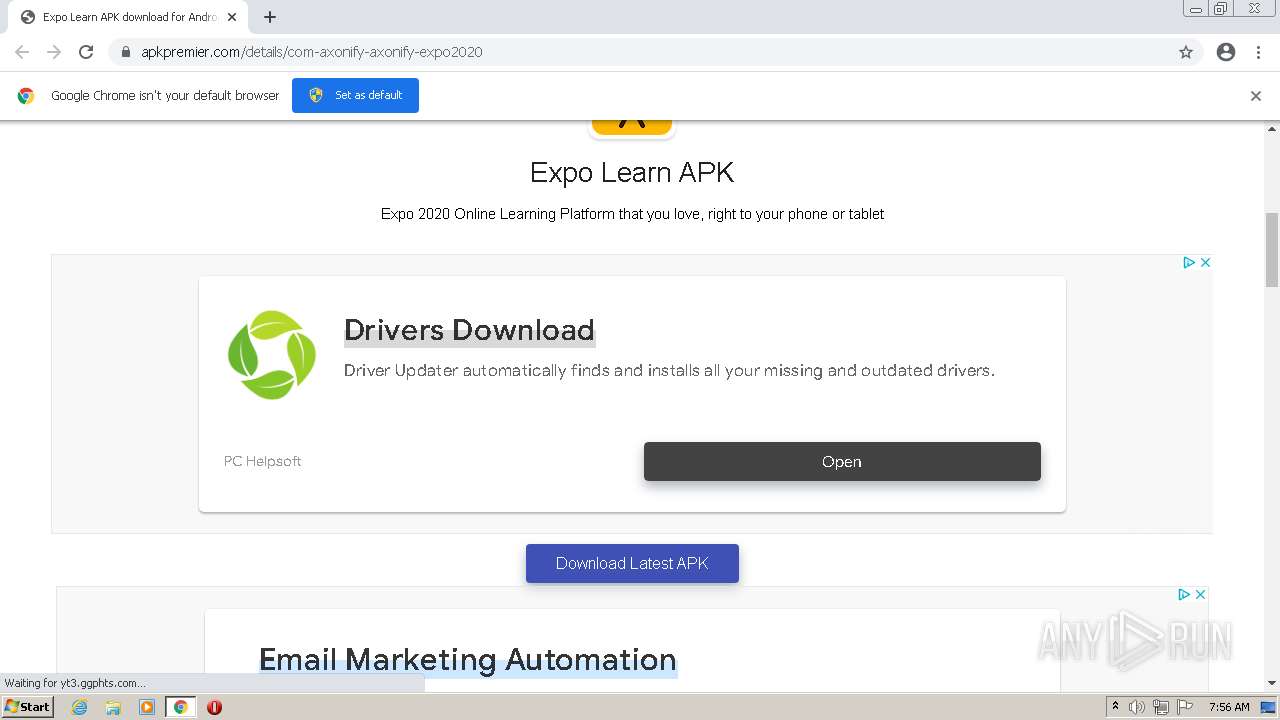Open Chrome three-dot menu
1280x720 pixels.
click(1258, 52)
